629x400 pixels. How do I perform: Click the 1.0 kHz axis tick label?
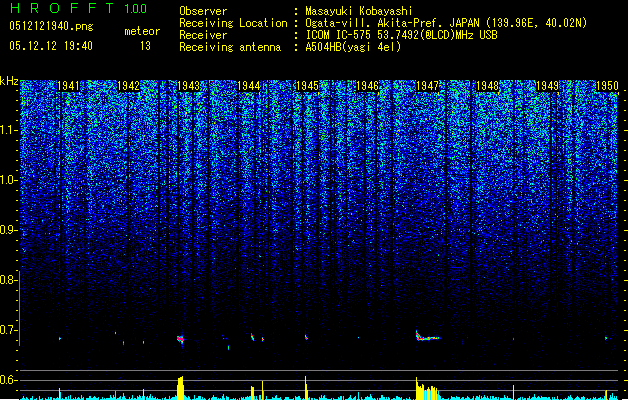click(9, 180)
